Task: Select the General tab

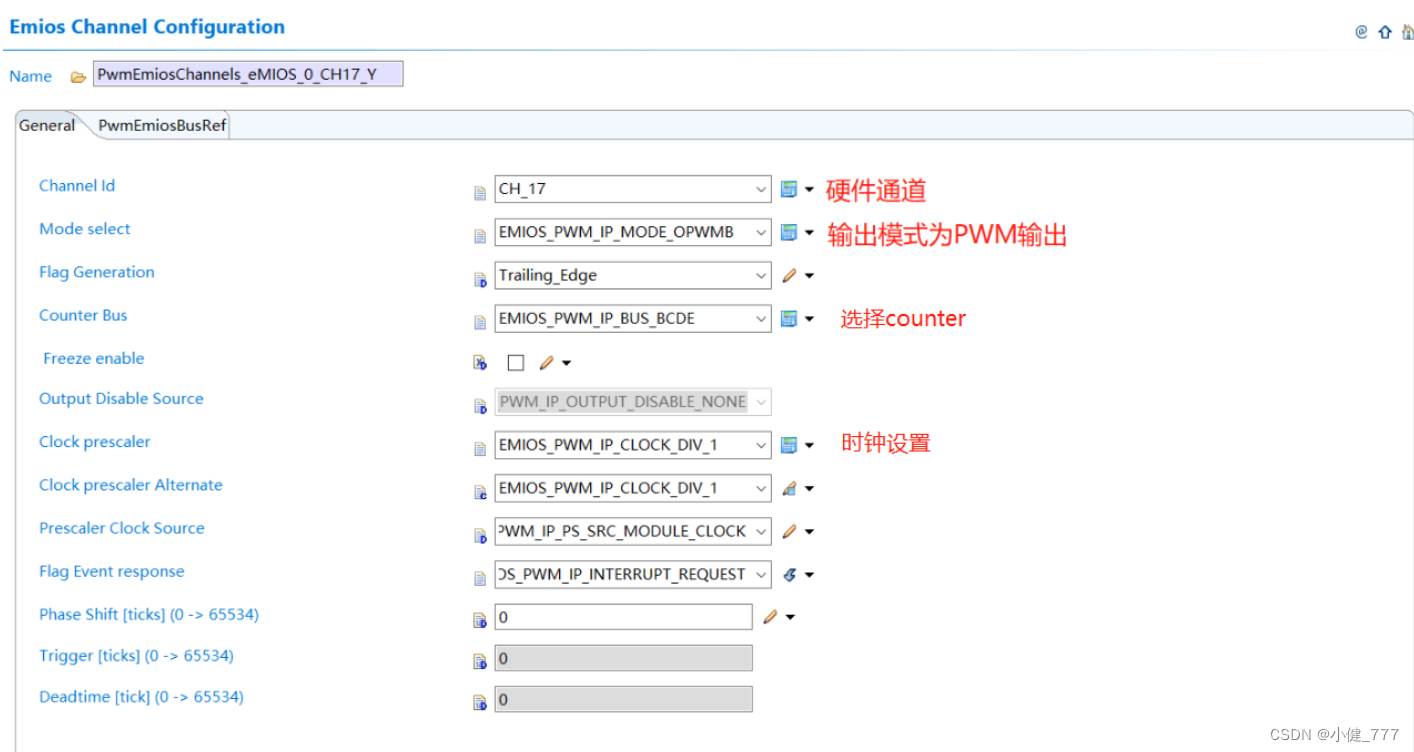Action: (x=46, y=125)
